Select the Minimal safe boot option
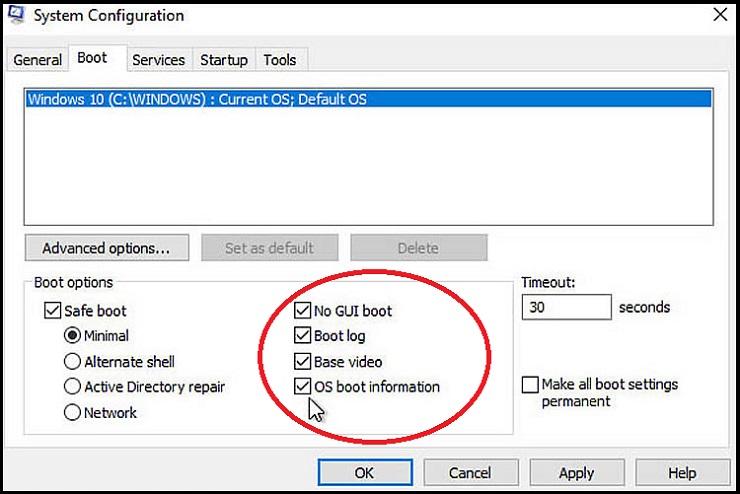The image size is (740, 494). click(x=72, y=335)
